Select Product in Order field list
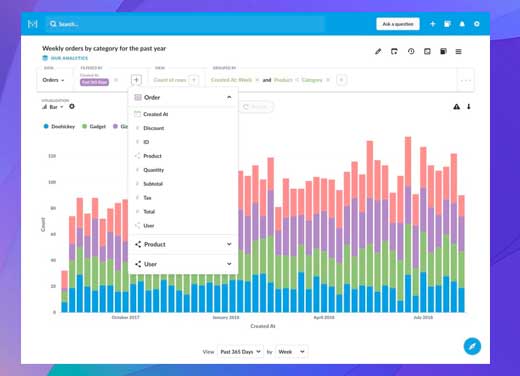Screen dimensions: 520x376 [183, 156]
